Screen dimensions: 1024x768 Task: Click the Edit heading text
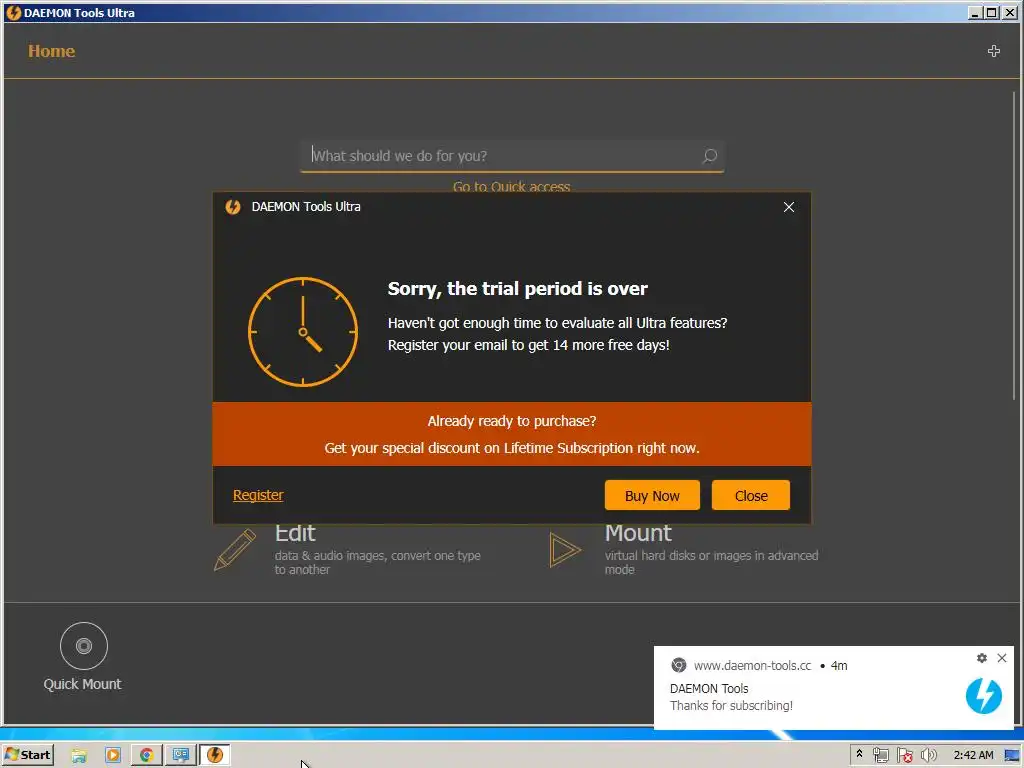pos(295,534)
